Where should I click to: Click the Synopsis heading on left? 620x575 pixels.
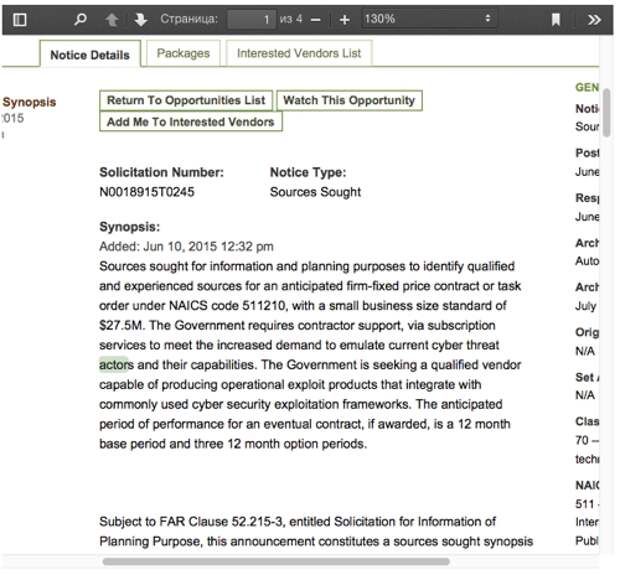pyautogui.click(x=29, y=102)
